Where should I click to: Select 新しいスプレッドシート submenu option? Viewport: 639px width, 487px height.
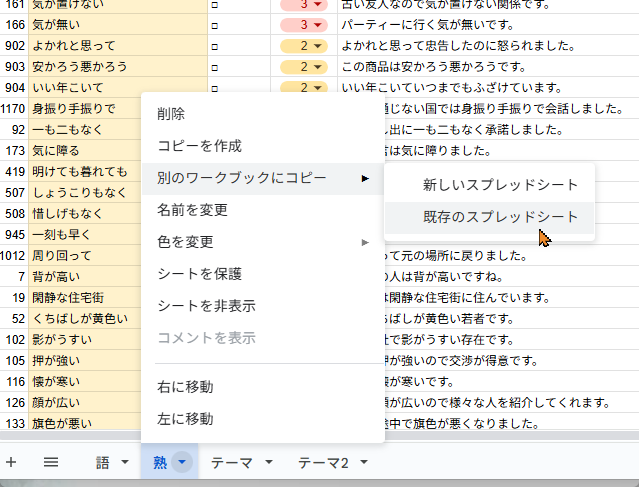click(489, 185)
